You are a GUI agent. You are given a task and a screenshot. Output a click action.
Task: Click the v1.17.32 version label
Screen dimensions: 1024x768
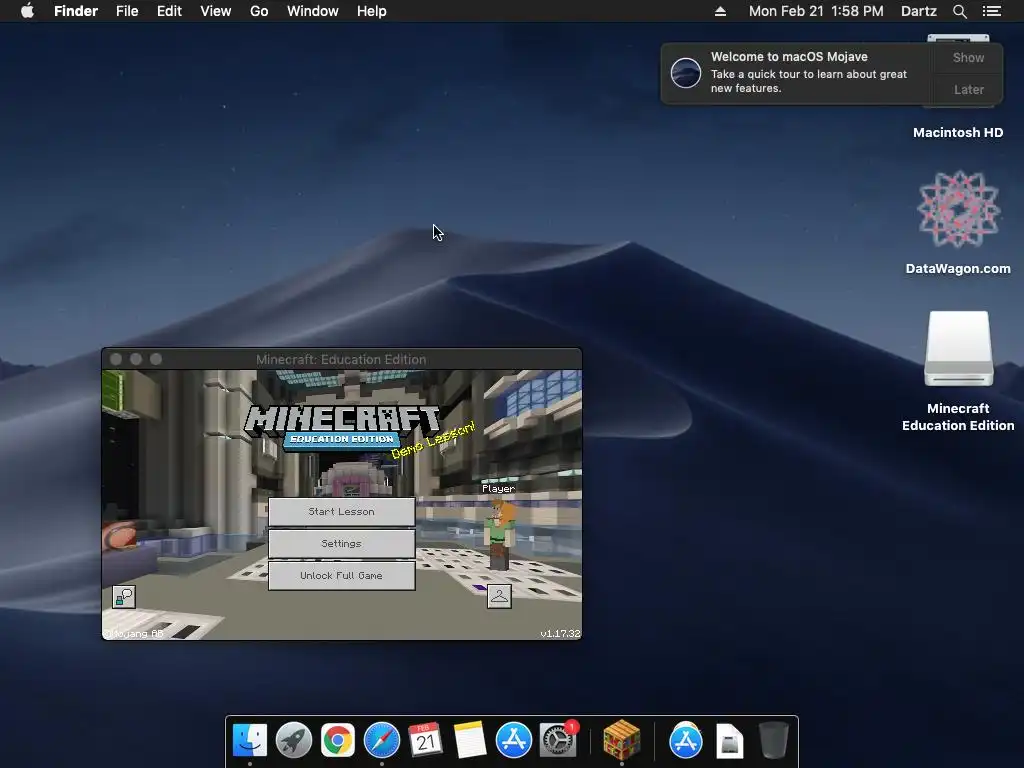tap(560, 633)
